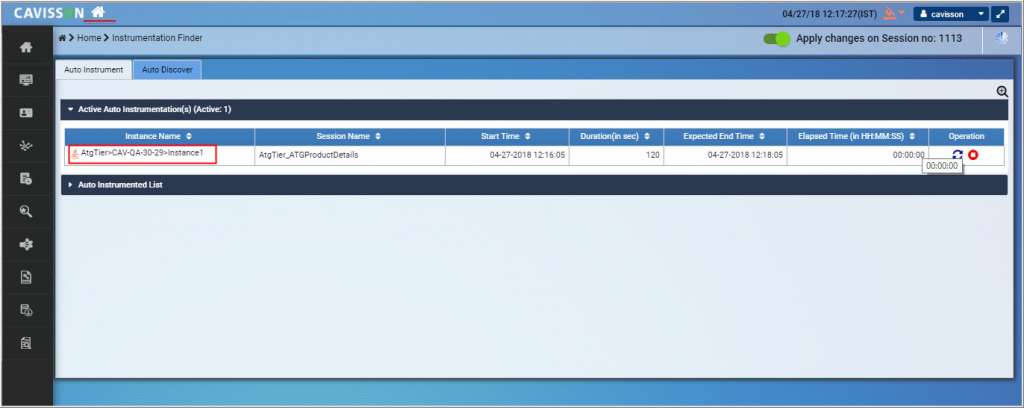Screen dimensions: 1024x408
Task: Click the Apply changes on Session no: 1113 label
Action: pyautogui.click(x=879, y=39)
